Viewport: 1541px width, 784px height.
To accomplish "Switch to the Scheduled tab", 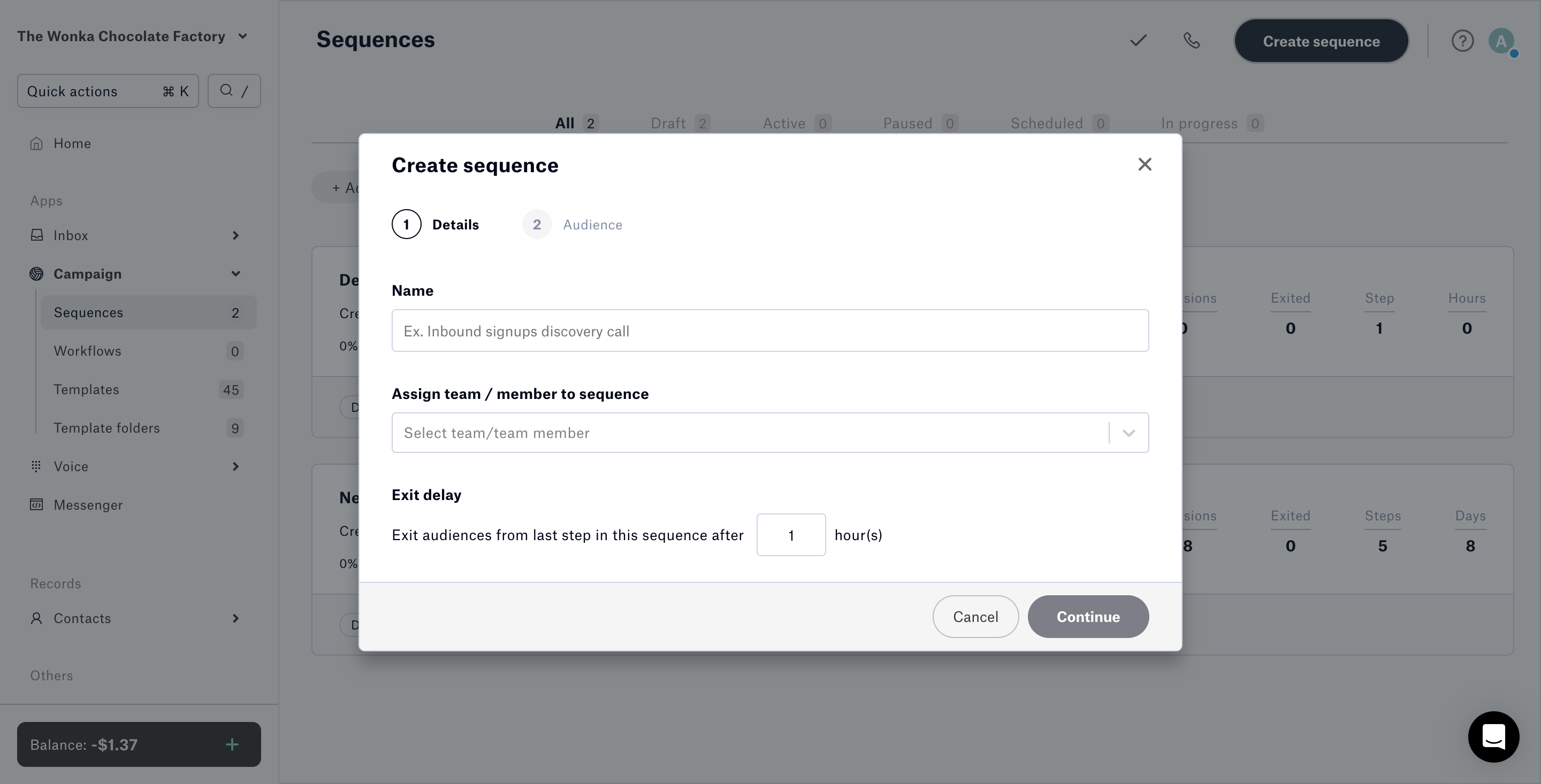I will click(x=1059, y=123).
